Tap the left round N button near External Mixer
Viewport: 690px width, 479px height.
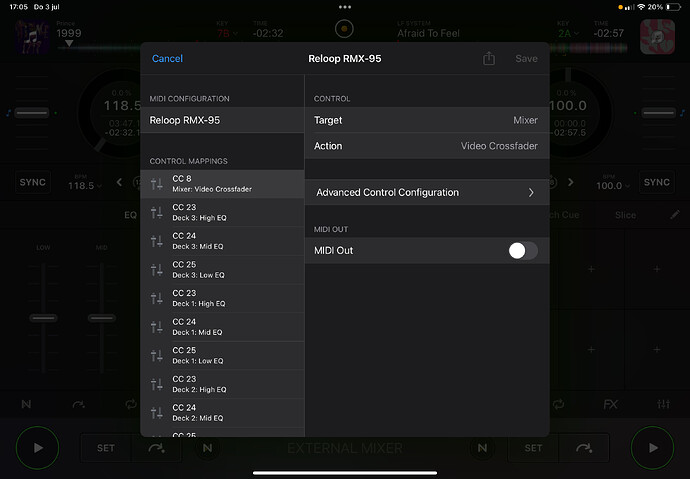(207, 448)
